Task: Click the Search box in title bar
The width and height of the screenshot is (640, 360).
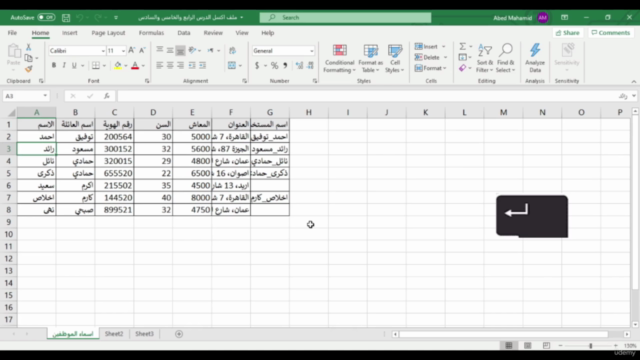Action: [x=345, y=18]
